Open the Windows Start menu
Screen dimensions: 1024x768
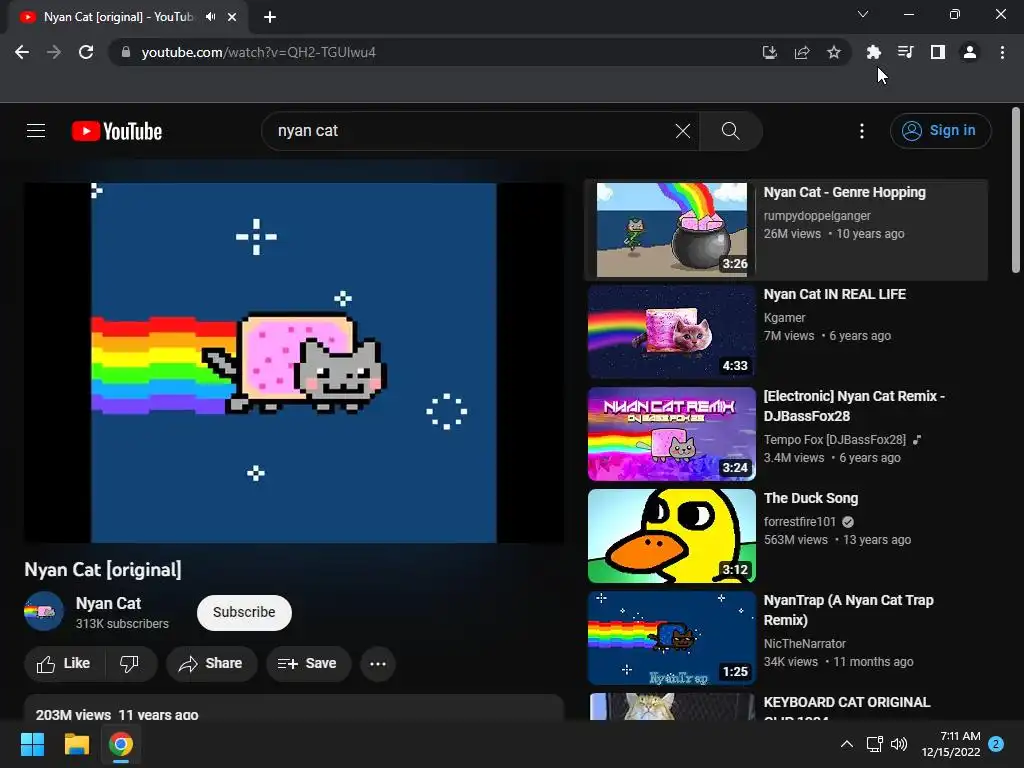32,744
